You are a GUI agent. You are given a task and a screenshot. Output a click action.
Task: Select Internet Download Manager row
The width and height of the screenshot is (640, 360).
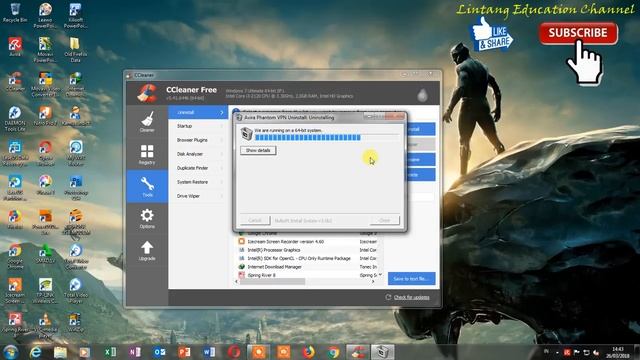tap(308, 267)
